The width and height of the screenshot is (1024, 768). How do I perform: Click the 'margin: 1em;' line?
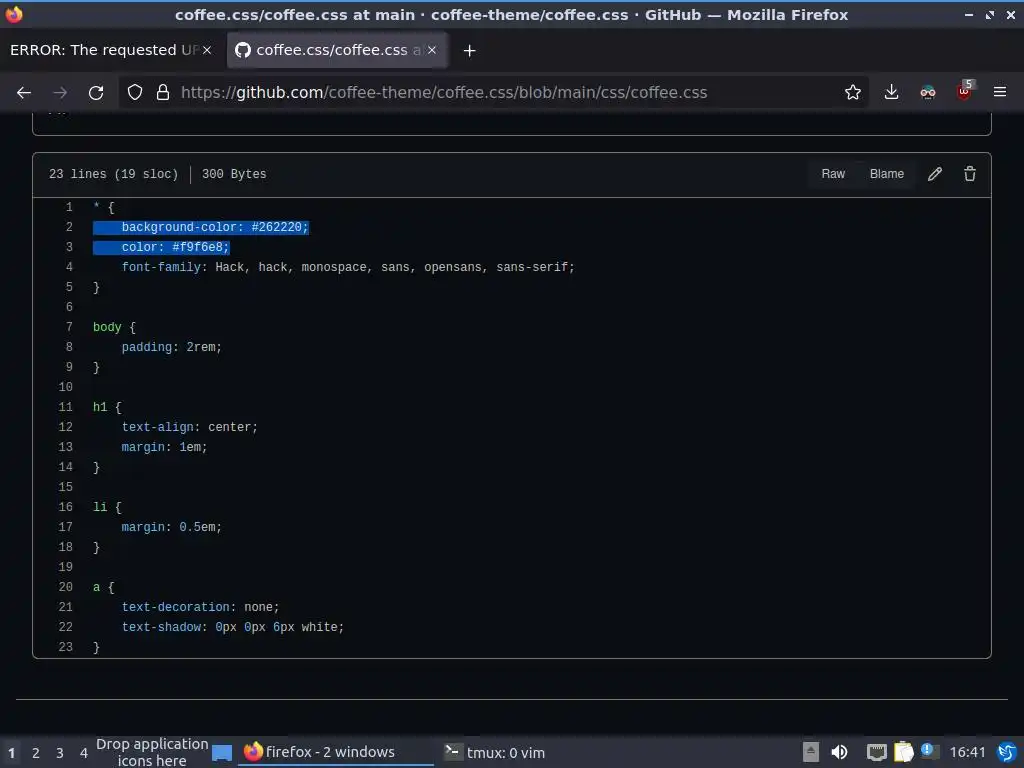pos(164,447)
